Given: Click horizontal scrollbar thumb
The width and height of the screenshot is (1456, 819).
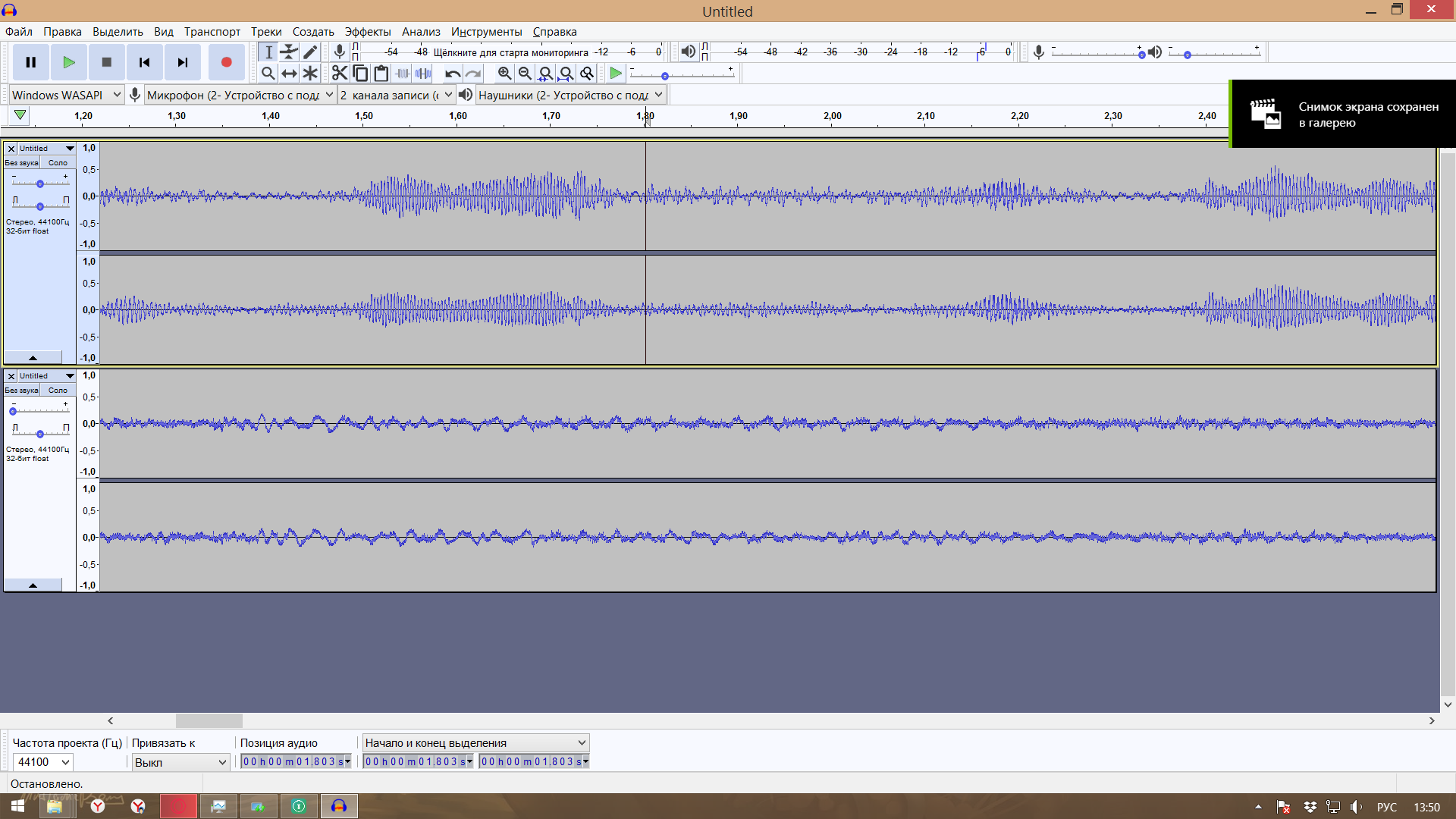Looking at the screenshot, I should (209, 720).
